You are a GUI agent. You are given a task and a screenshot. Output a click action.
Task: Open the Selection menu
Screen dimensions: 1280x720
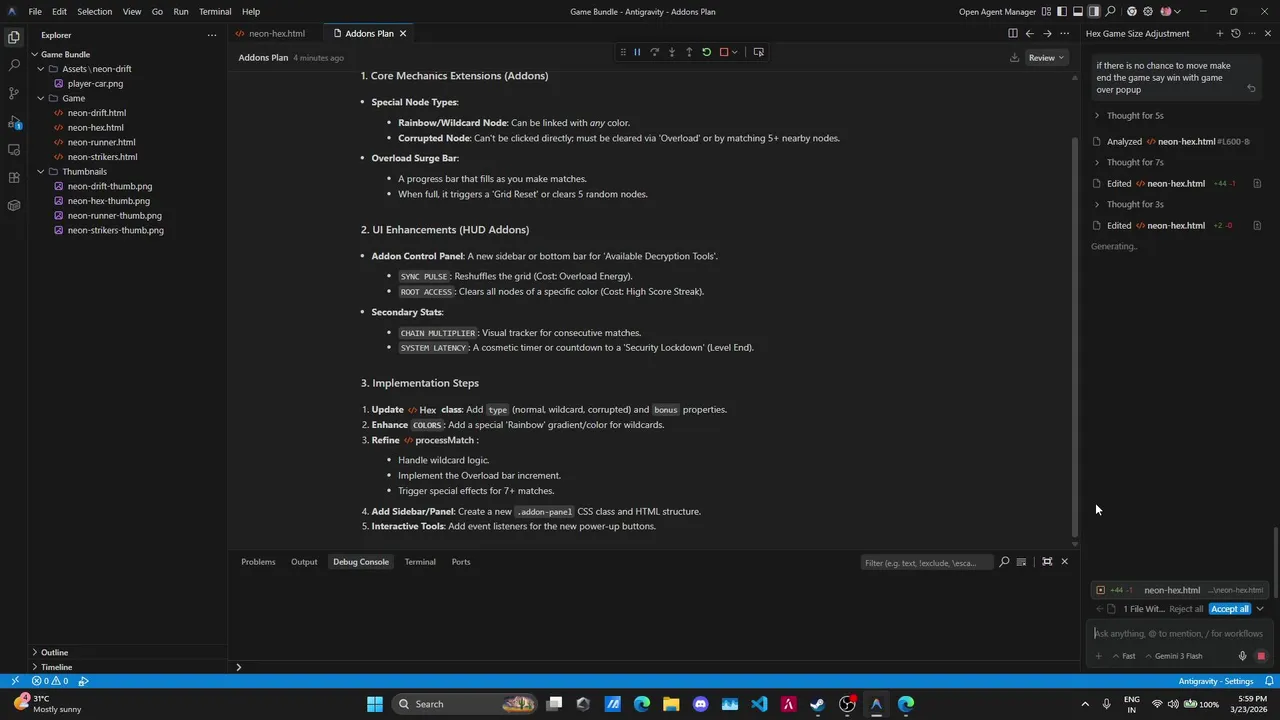[95, 12]
